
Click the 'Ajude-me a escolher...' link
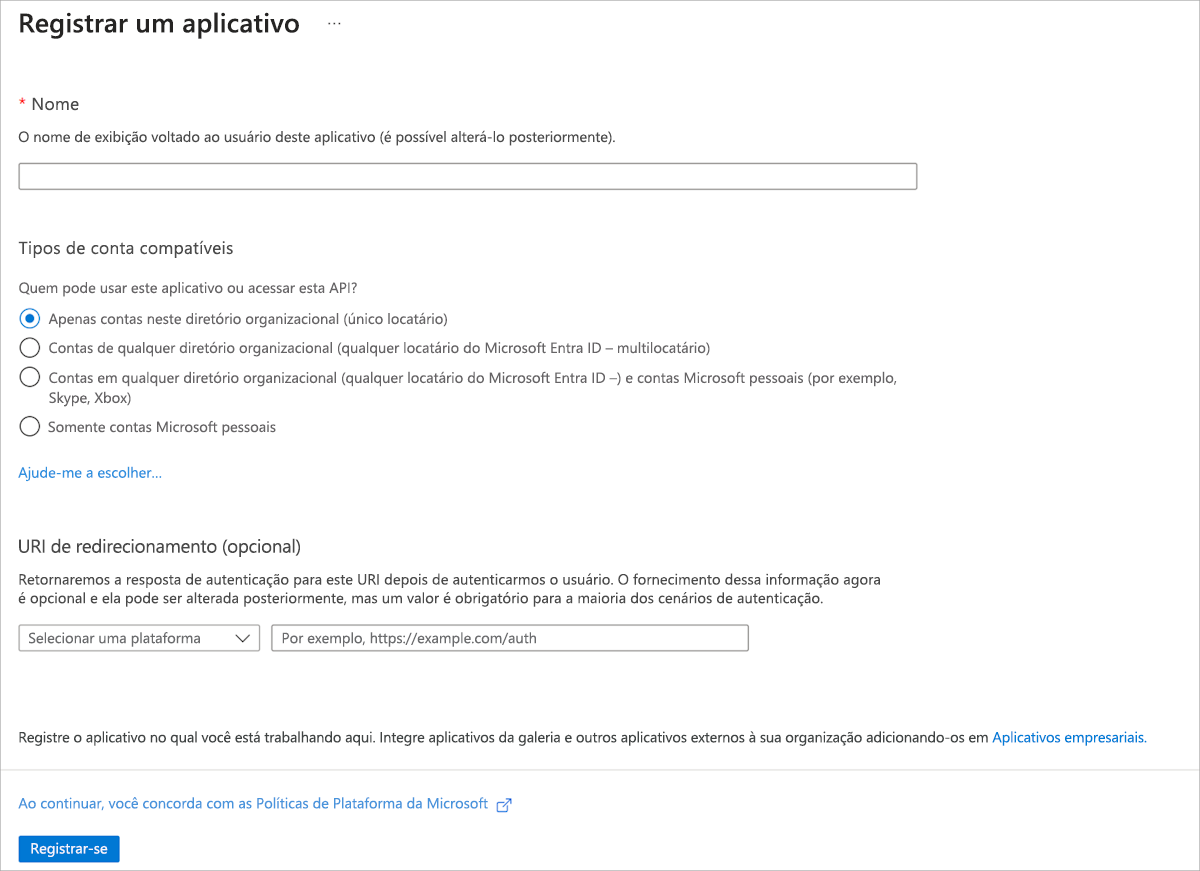click(90, 472)
